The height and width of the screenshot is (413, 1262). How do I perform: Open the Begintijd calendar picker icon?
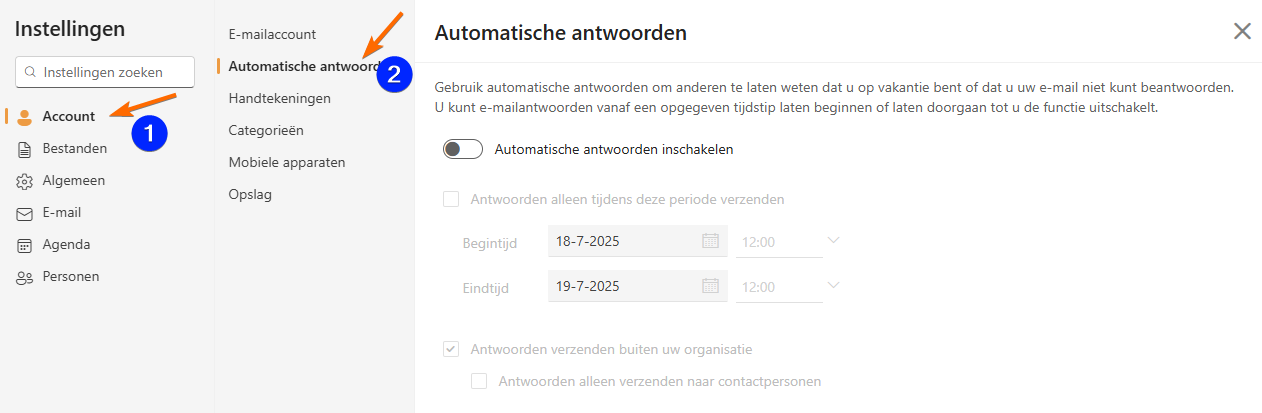coord(711,241)
